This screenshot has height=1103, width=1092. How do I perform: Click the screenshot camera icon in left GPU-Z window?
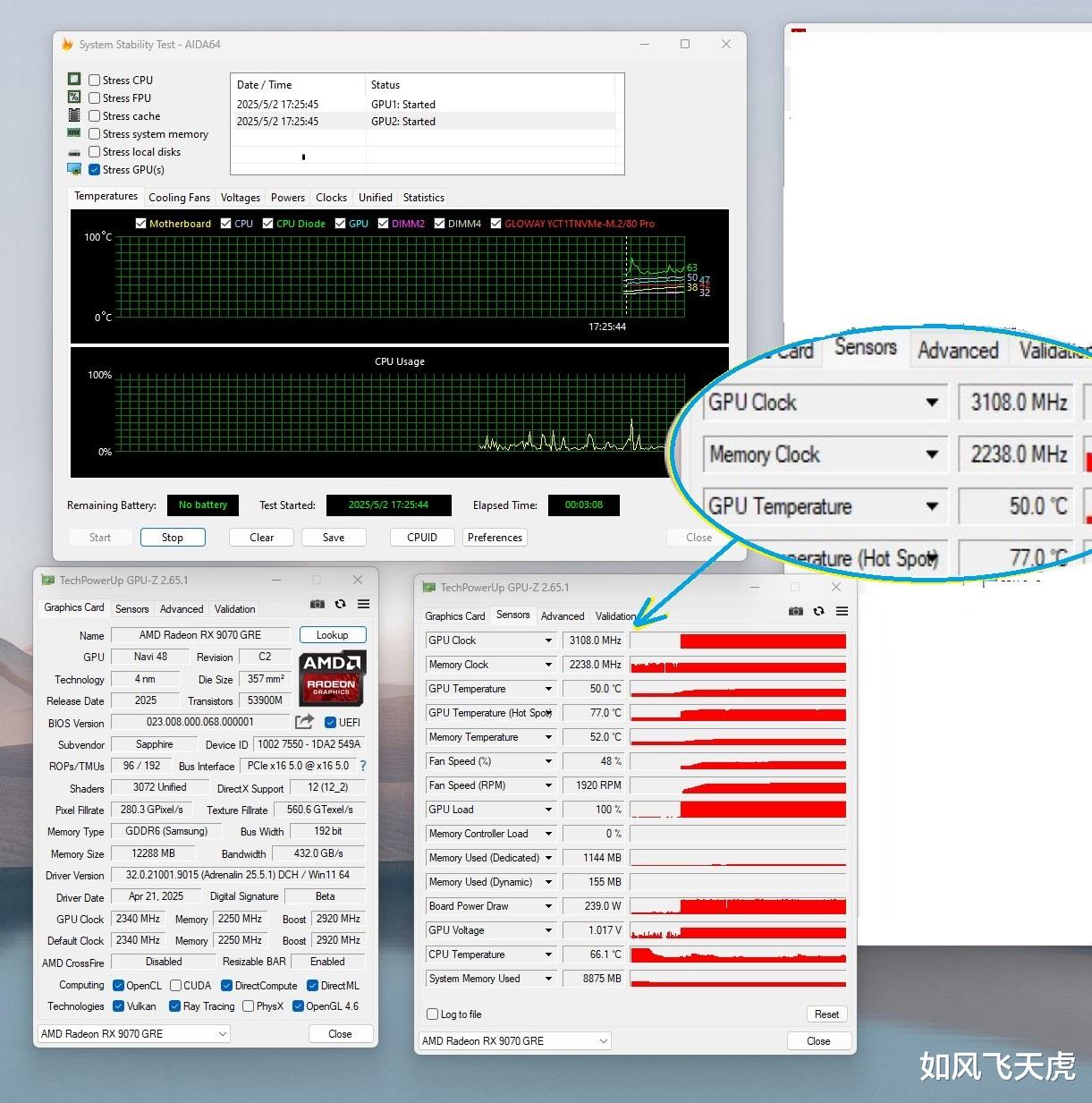pos(317,605)
